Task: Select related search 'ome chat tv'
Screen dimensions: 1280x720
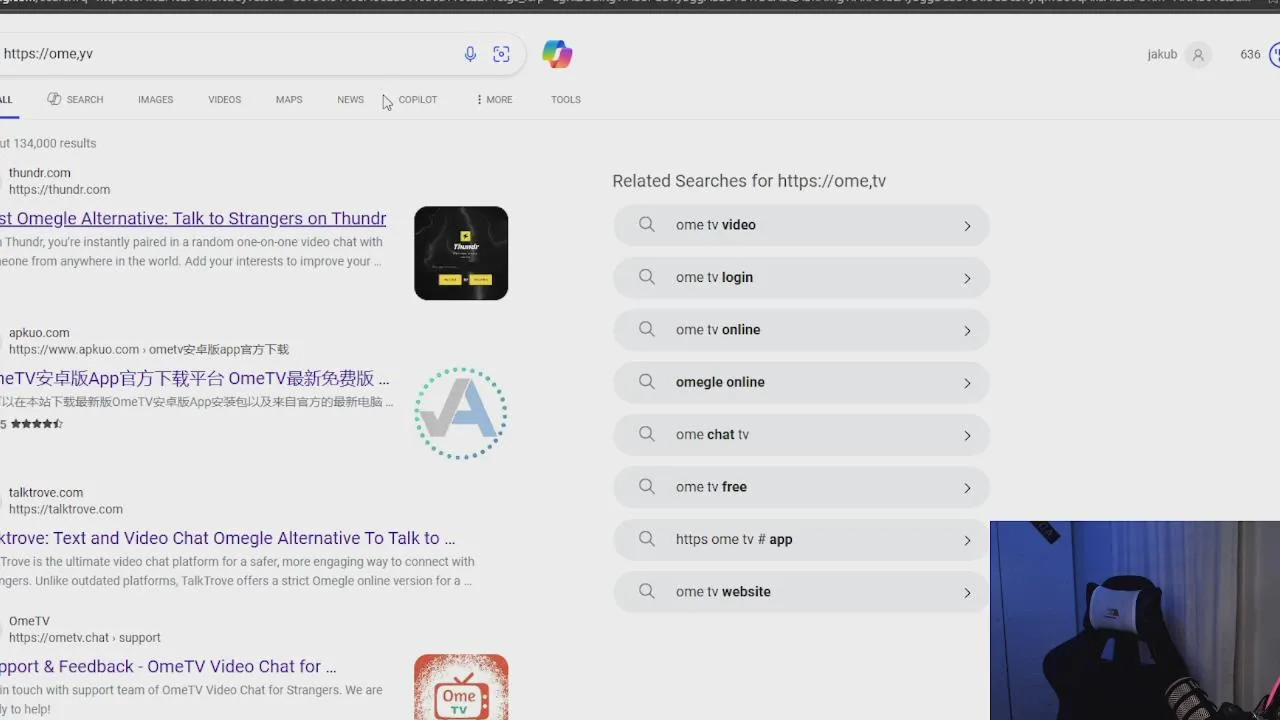Action: (801, 435)
